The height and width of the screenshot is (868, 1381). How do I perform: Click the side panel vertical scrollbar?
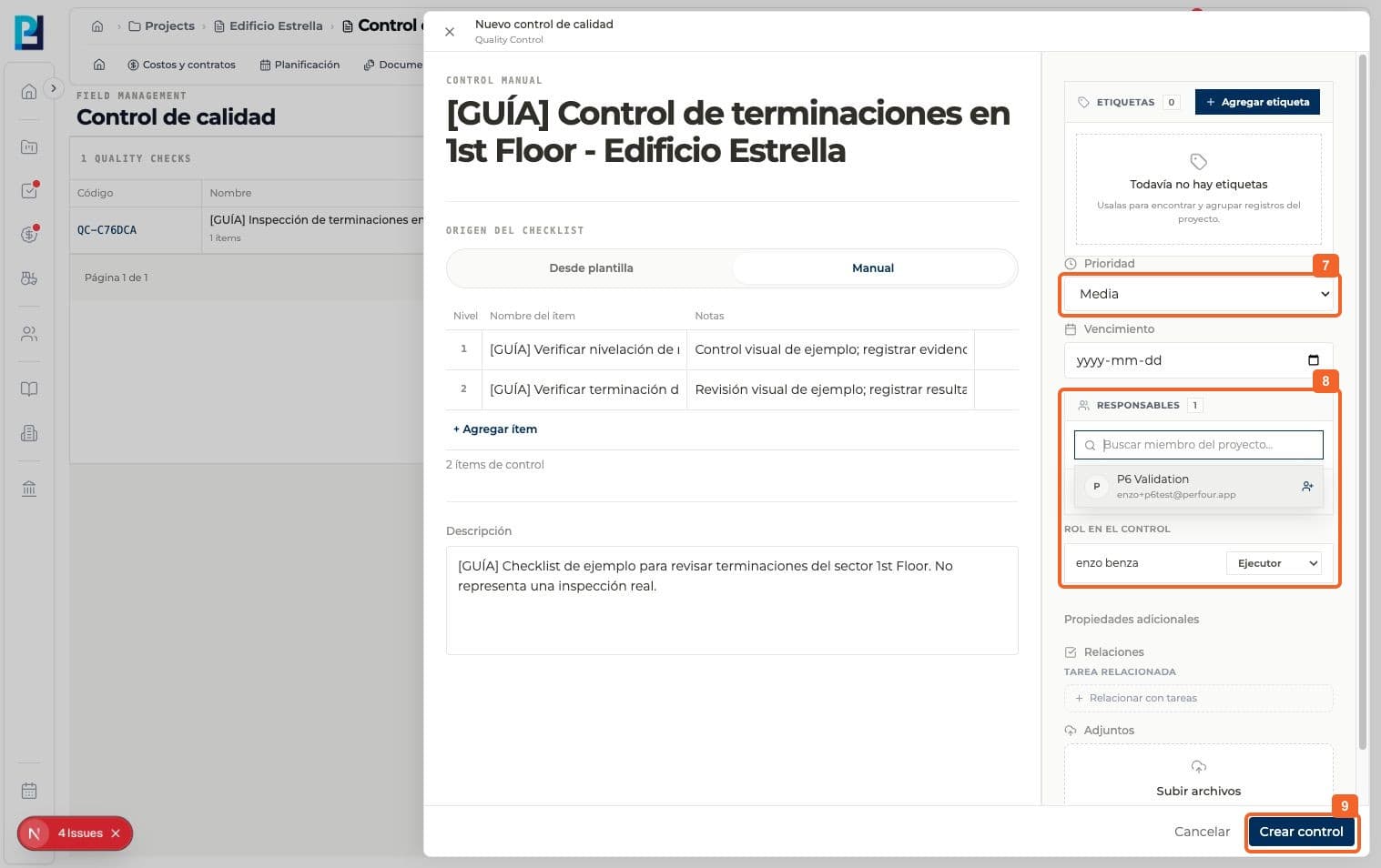(x=1362, y=402)
